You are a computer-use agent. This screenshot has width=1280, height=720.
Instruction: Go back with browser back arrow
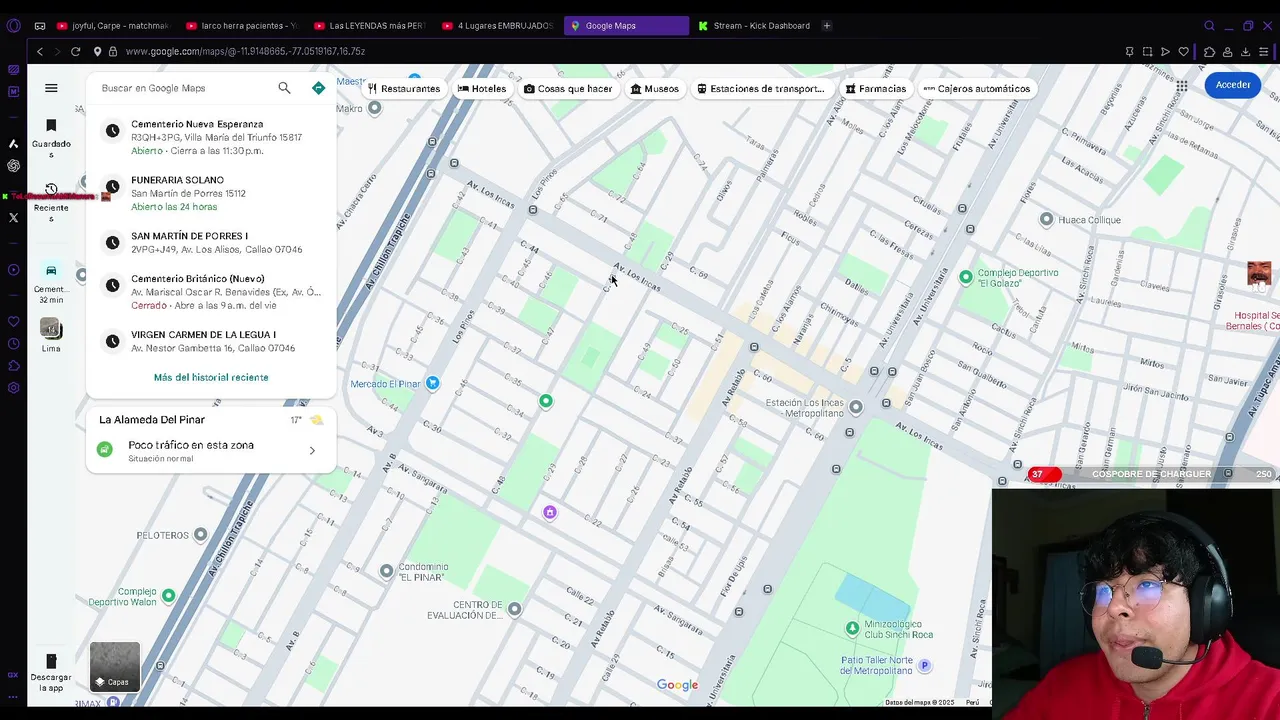[40, 51]
